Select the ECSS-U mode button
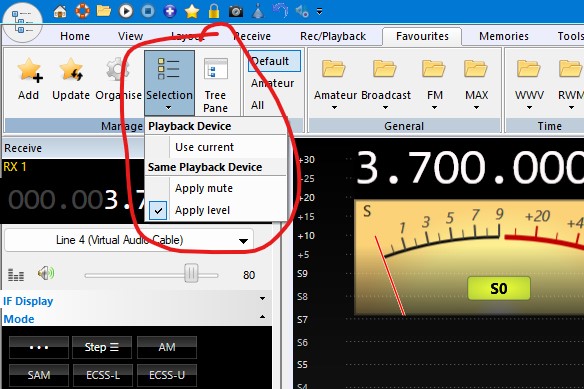 pos(167,375)
